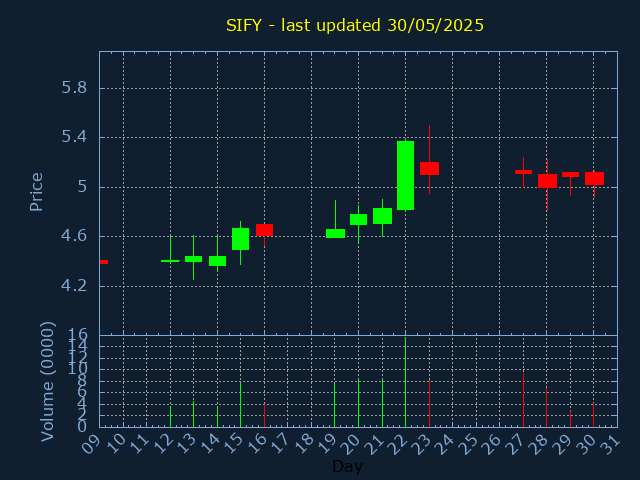Click the 4.2 price tick label
640x480 pixels.
tap(74, 286)
